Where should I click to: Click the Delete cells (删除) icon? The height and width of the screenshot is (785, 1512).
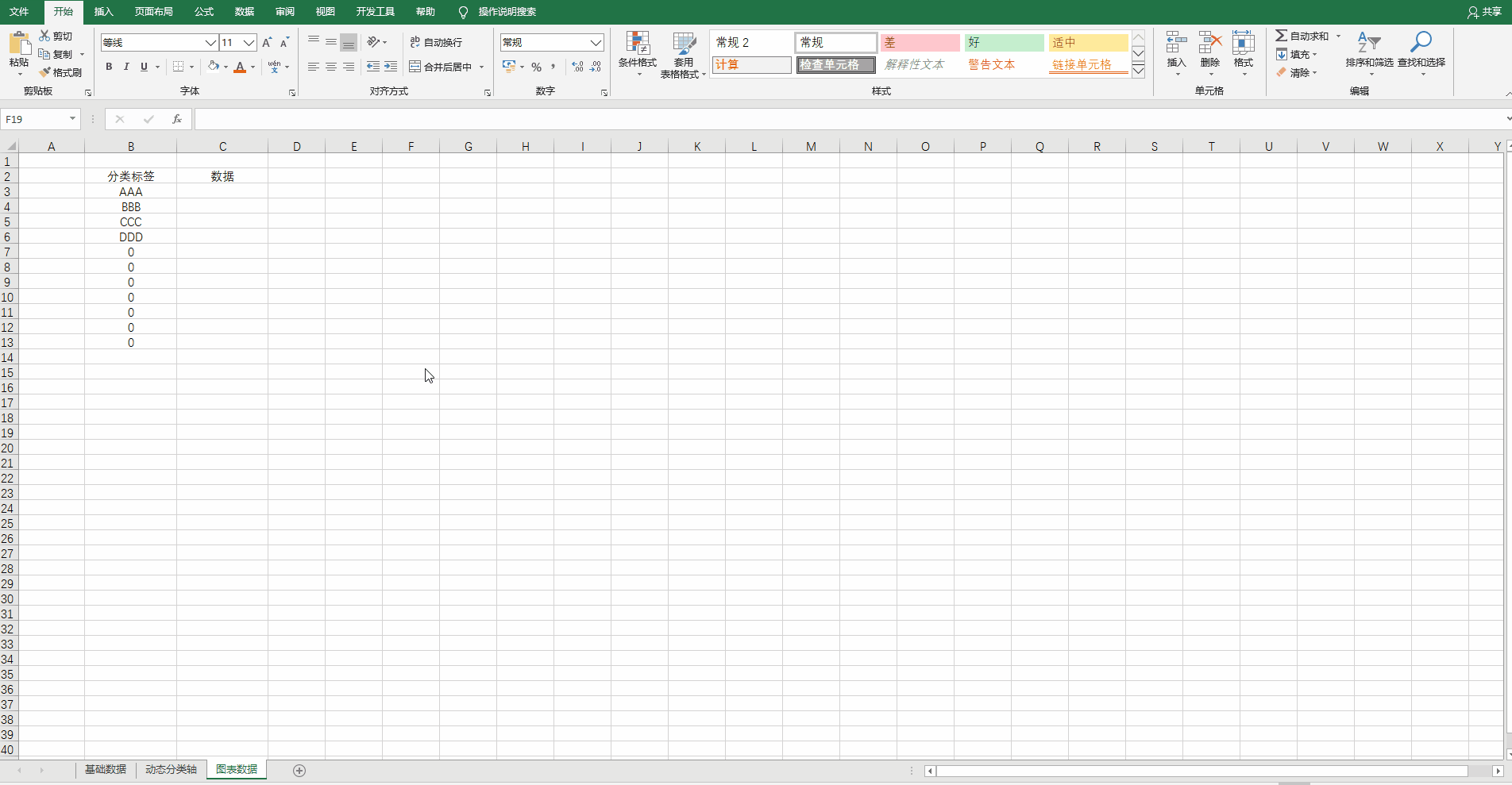[1210, 43]
